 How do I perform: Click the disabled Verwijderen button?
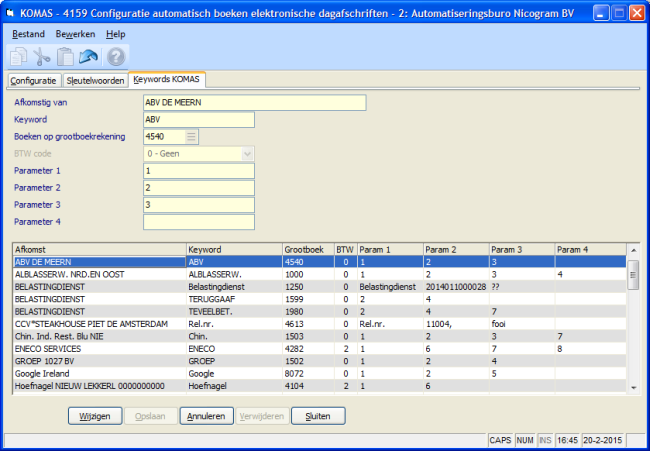[262, 416]
